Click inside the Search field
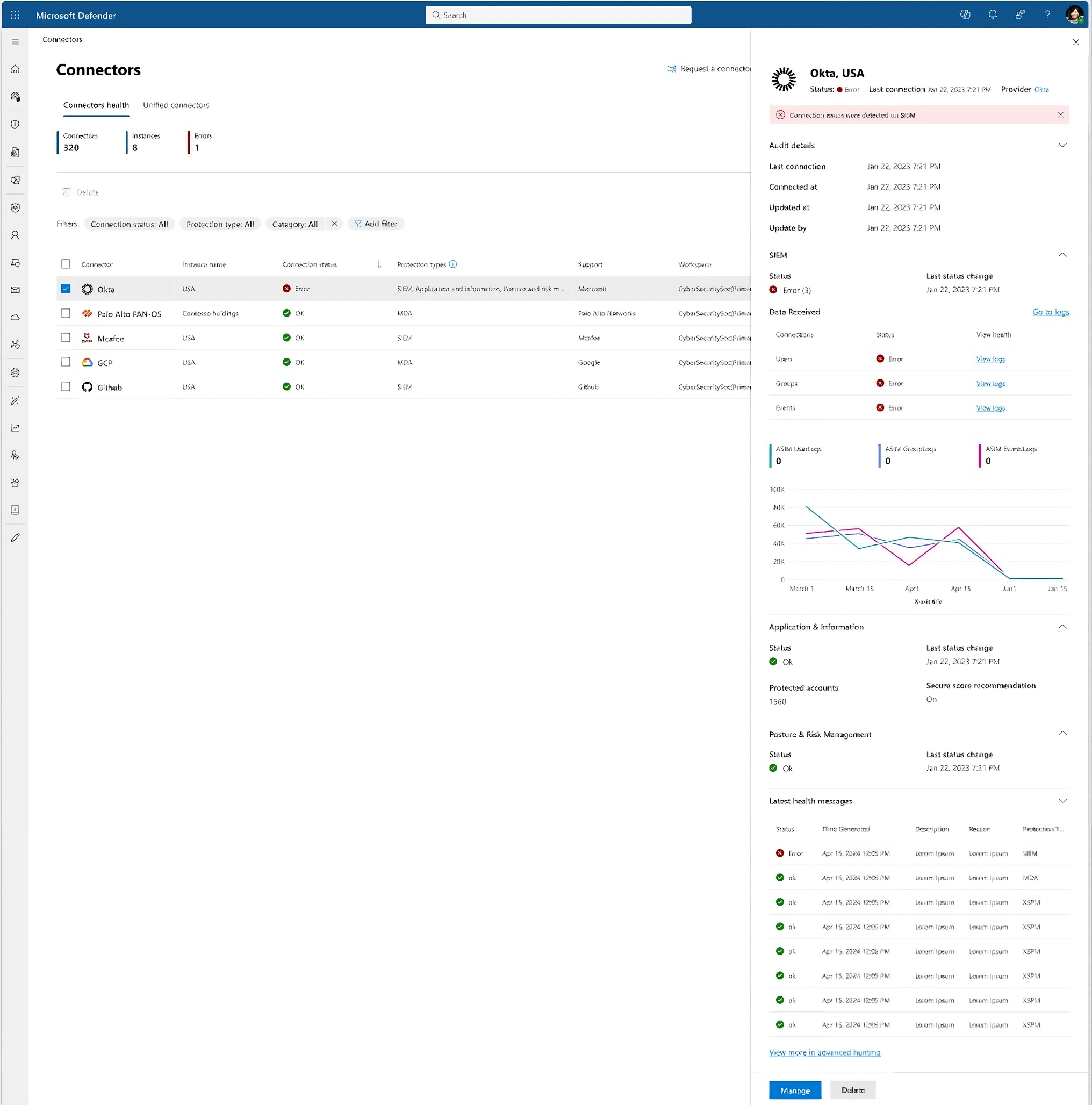 pyautogui.click(x=558, y=15)
